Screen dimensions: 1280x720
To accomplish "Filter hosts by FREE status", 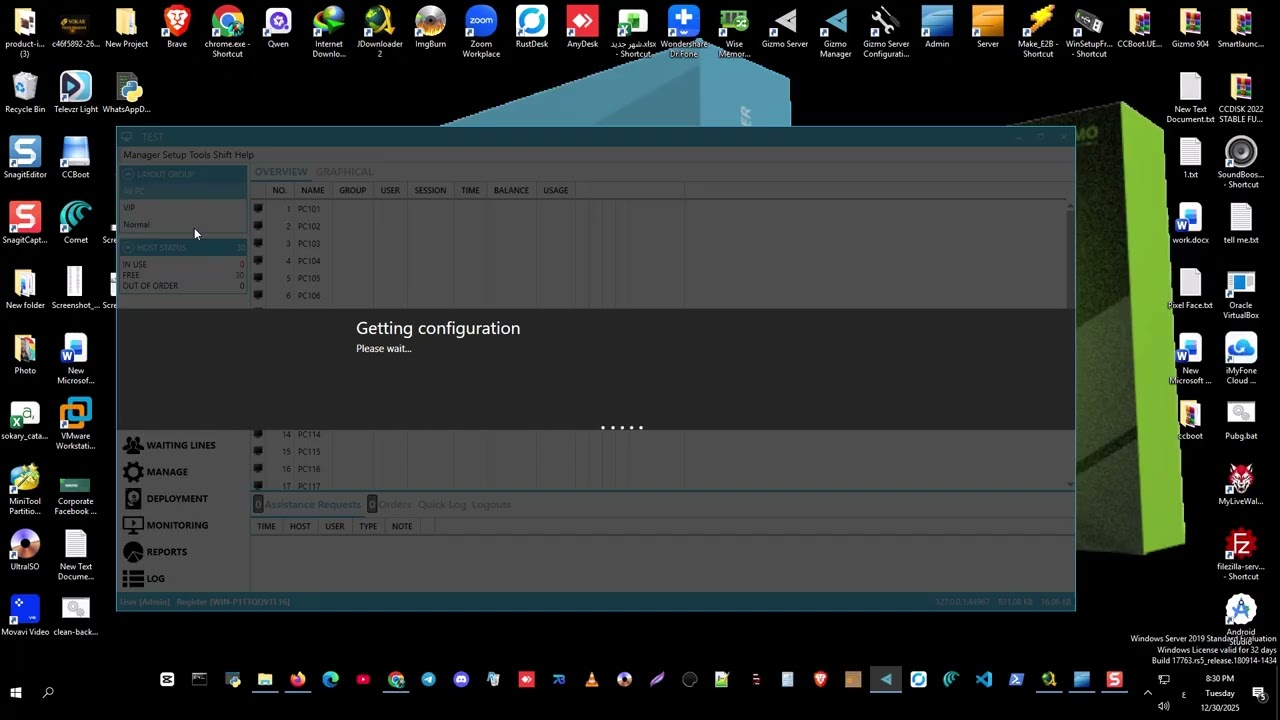I will [184, 275].
